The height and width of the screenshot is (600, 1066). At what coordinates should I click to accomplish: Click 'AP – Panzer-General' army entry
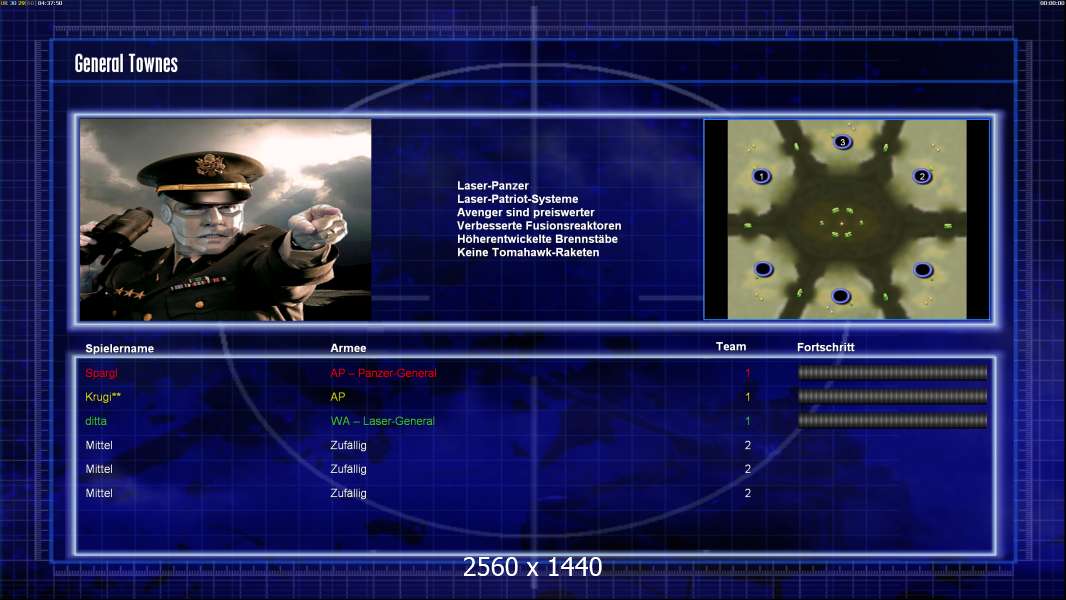click(x=383, y=373)
